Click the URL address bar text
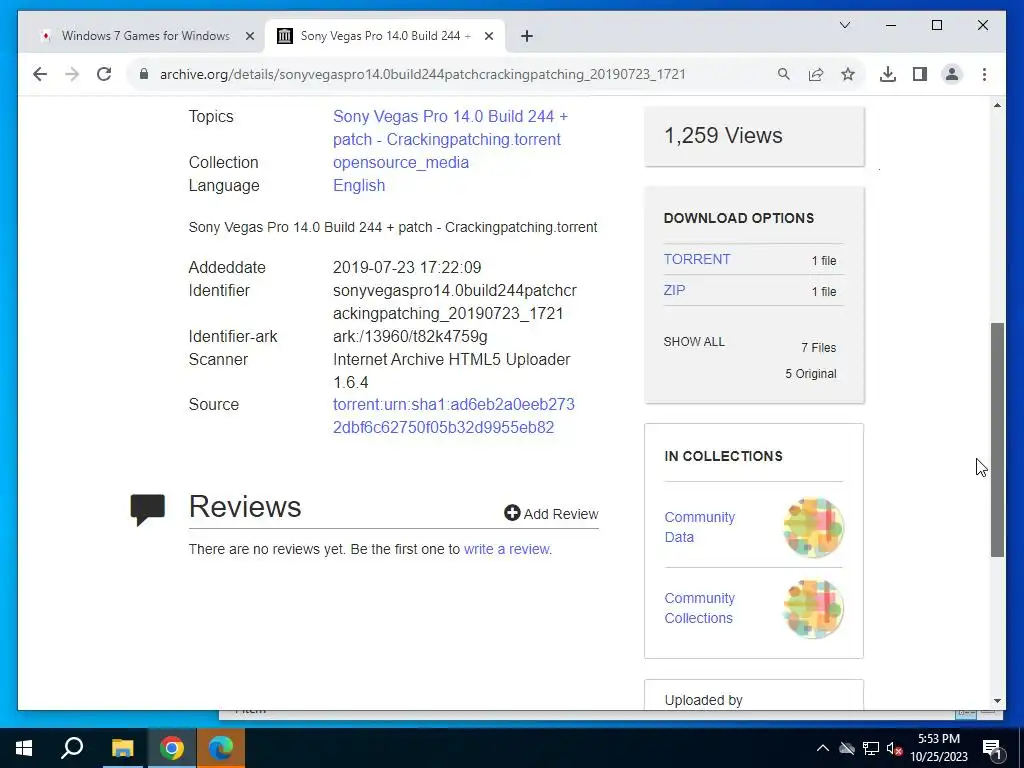1024x768 pixels. (x=423, y=74)
